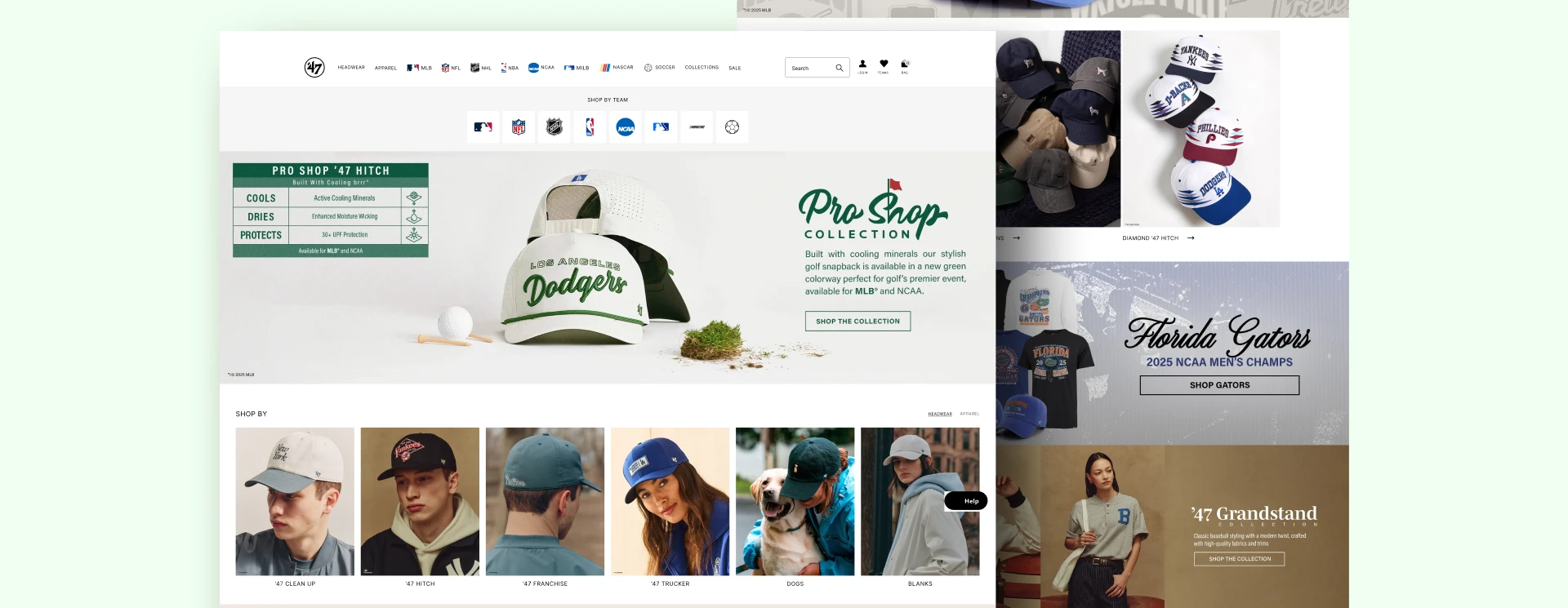Screen dimensions: 1568x608
Task: Click the DIAMOND '47 HITCH link in right panel
Action: pos(1150,238)
